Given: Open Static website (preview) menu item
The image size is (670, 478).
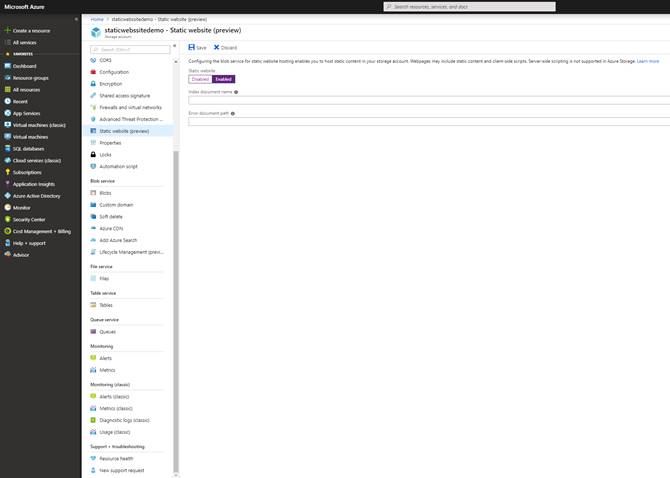Looking at the screenshot, I should [127, 131].
